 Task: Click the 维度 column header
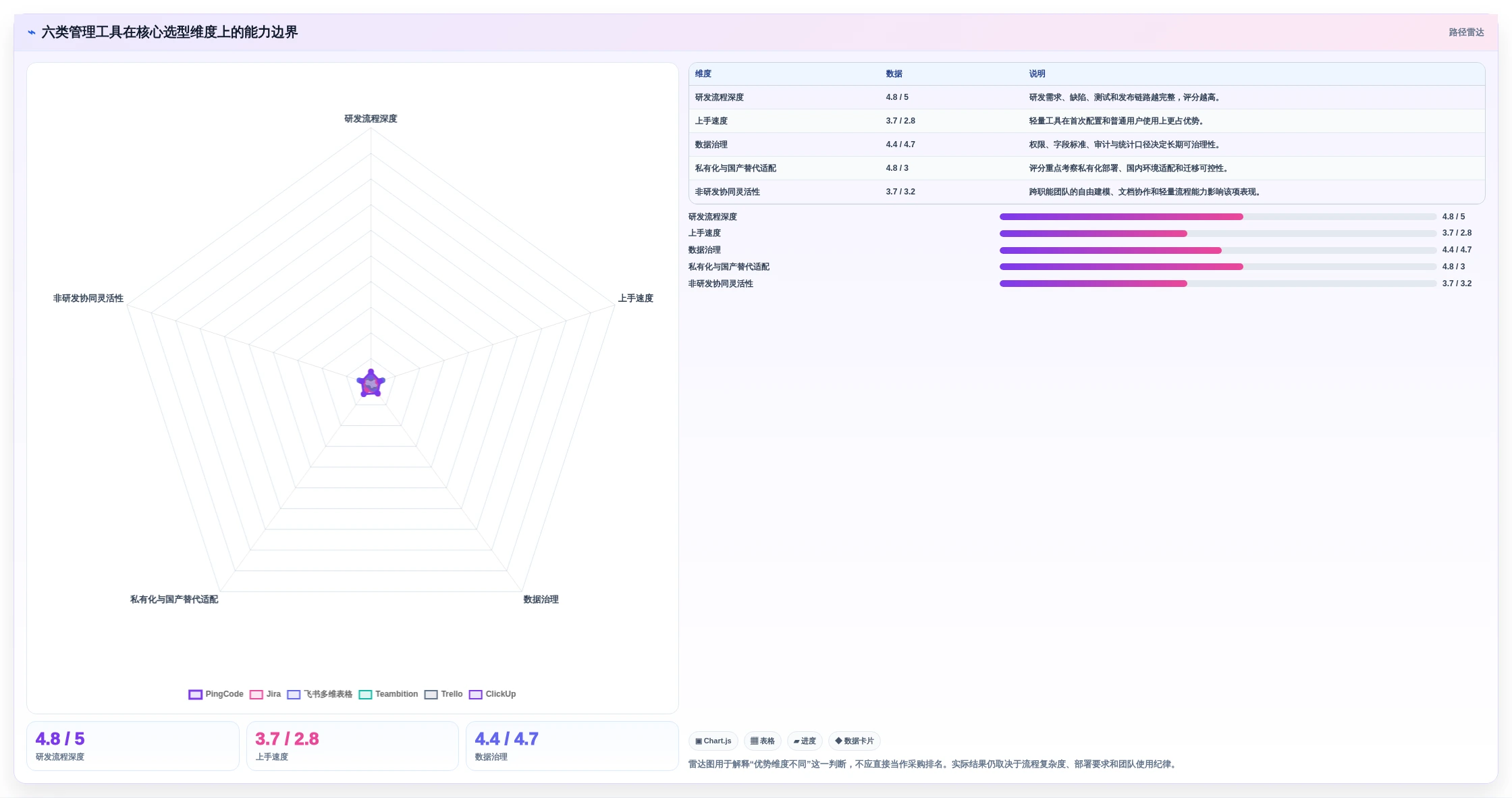pos(703,74)
